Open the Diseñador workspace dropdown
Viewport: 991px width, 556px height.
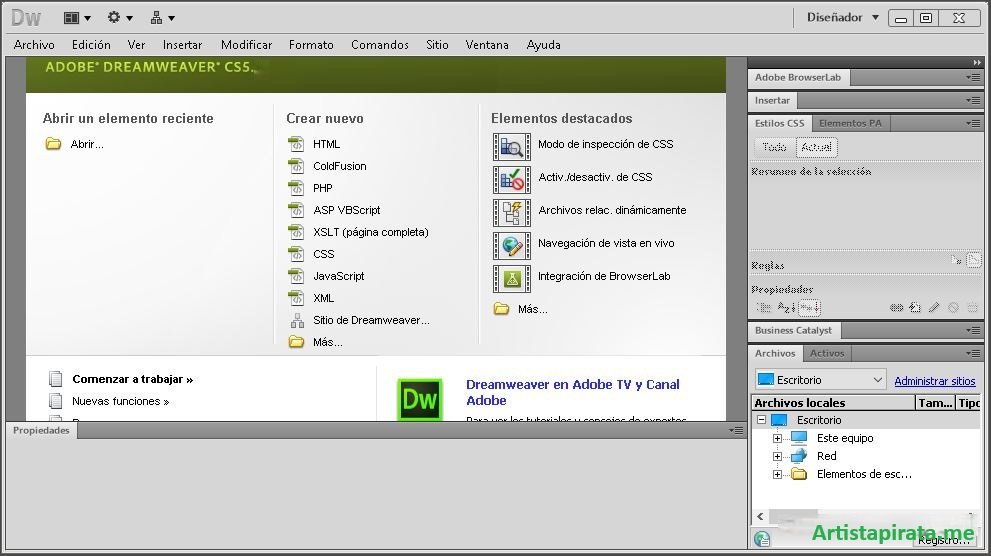(x=843, y=18)
